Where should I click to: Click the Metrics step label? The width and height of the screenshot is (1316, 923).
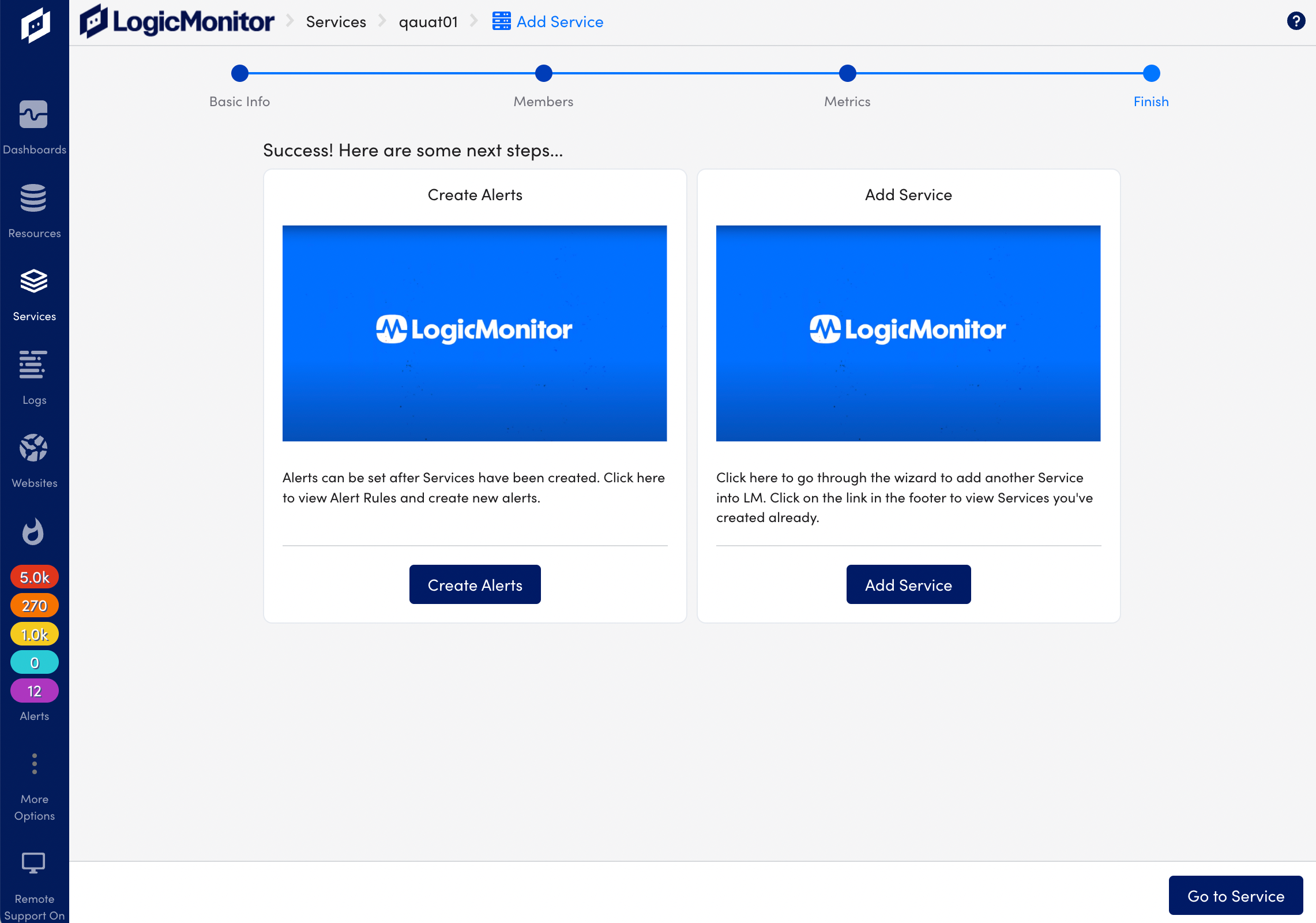848,102
